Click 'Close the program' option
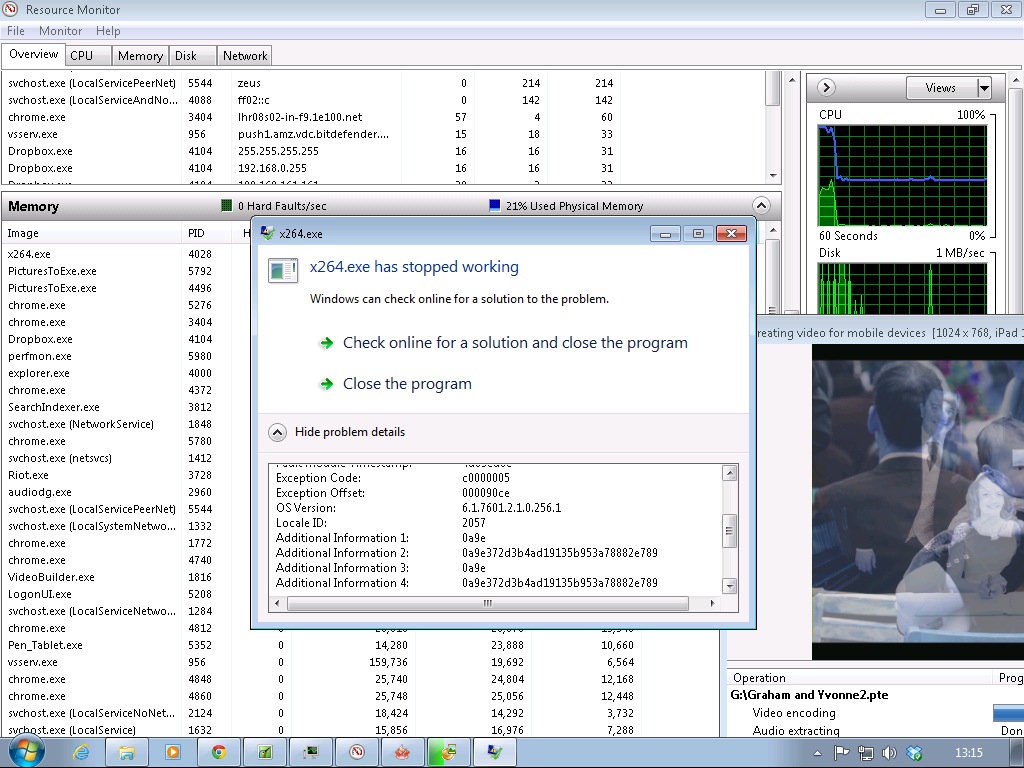This screenshot has width=1024, height=768. point(407,384)
